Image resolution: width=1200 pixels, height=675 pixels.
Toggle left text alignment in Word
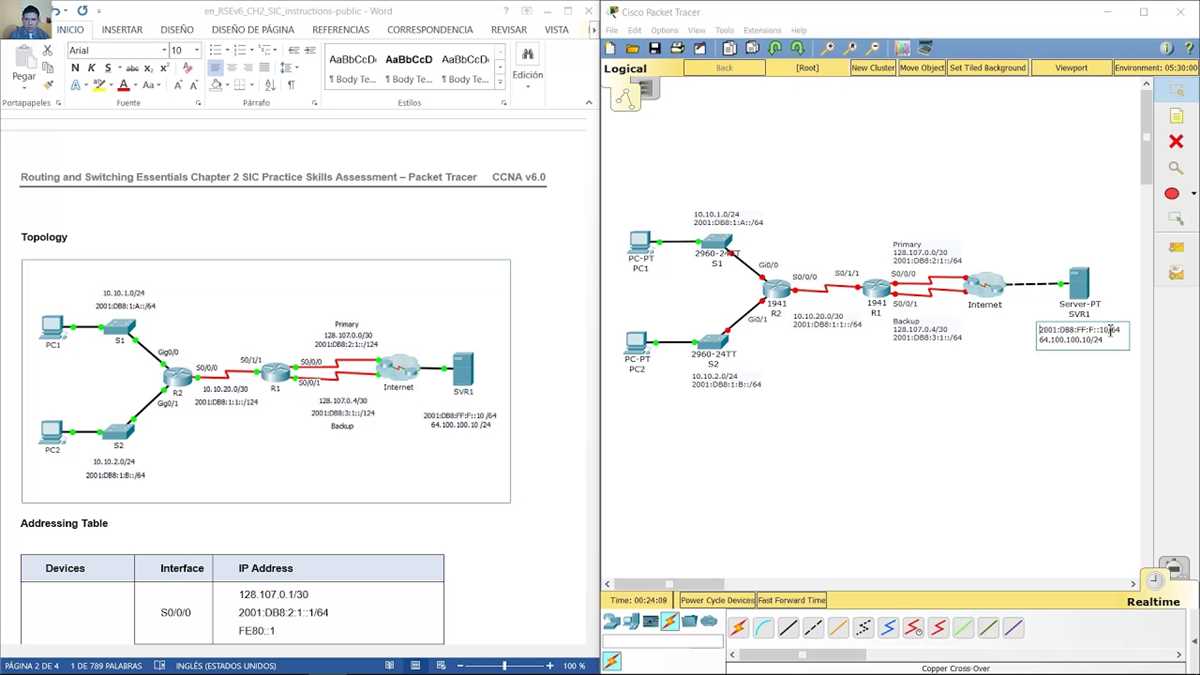pos(215,68)
